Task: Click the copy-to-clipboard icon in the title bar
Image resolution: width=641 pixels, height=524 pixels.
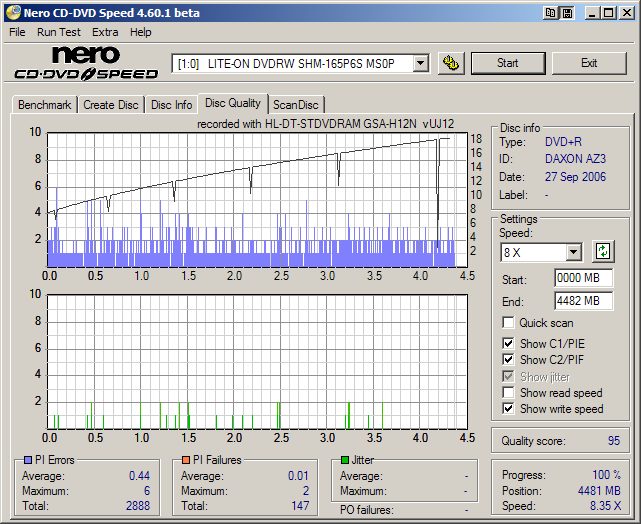Action: [x=550, y=13]
